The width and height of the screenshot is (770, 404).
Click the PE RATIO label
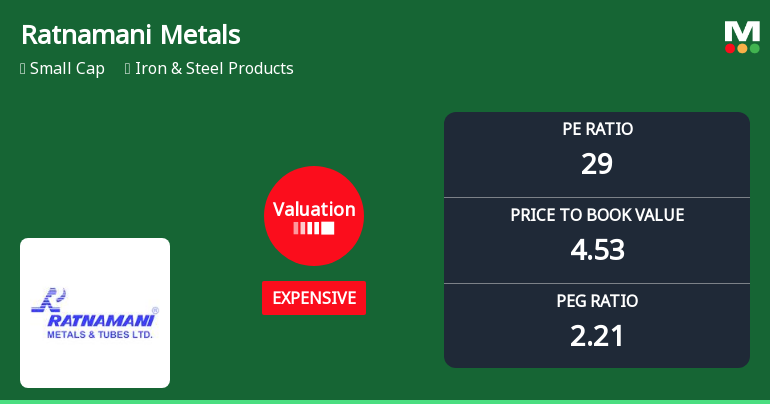coord(597,129)
